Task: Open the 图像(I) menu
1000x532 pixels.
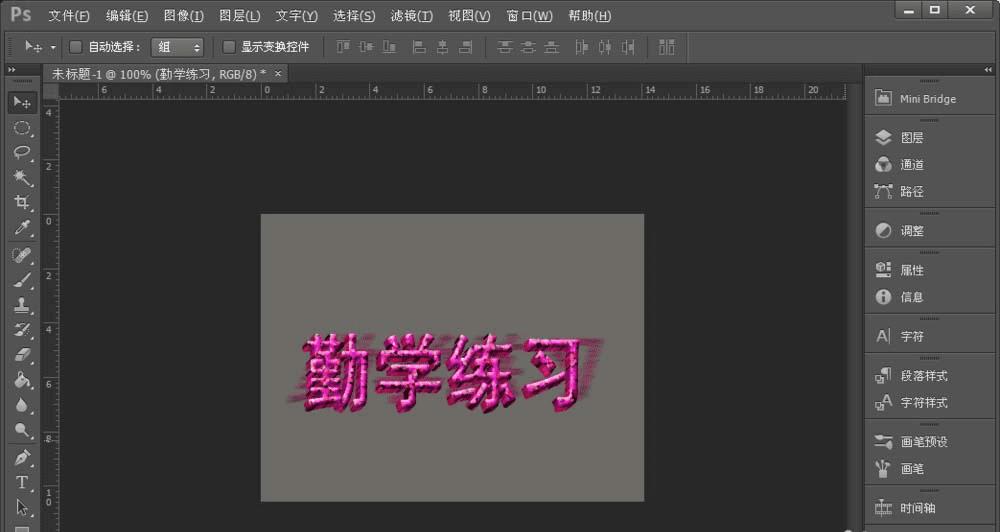Action: point(184,16)
